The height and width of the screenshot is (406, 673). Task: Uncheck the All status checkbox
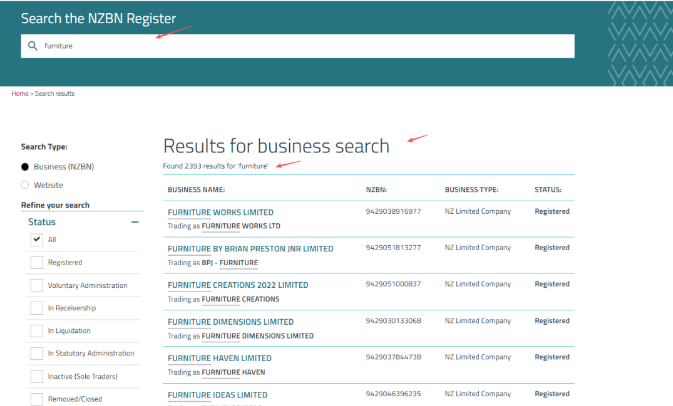(x=37, y=240)
